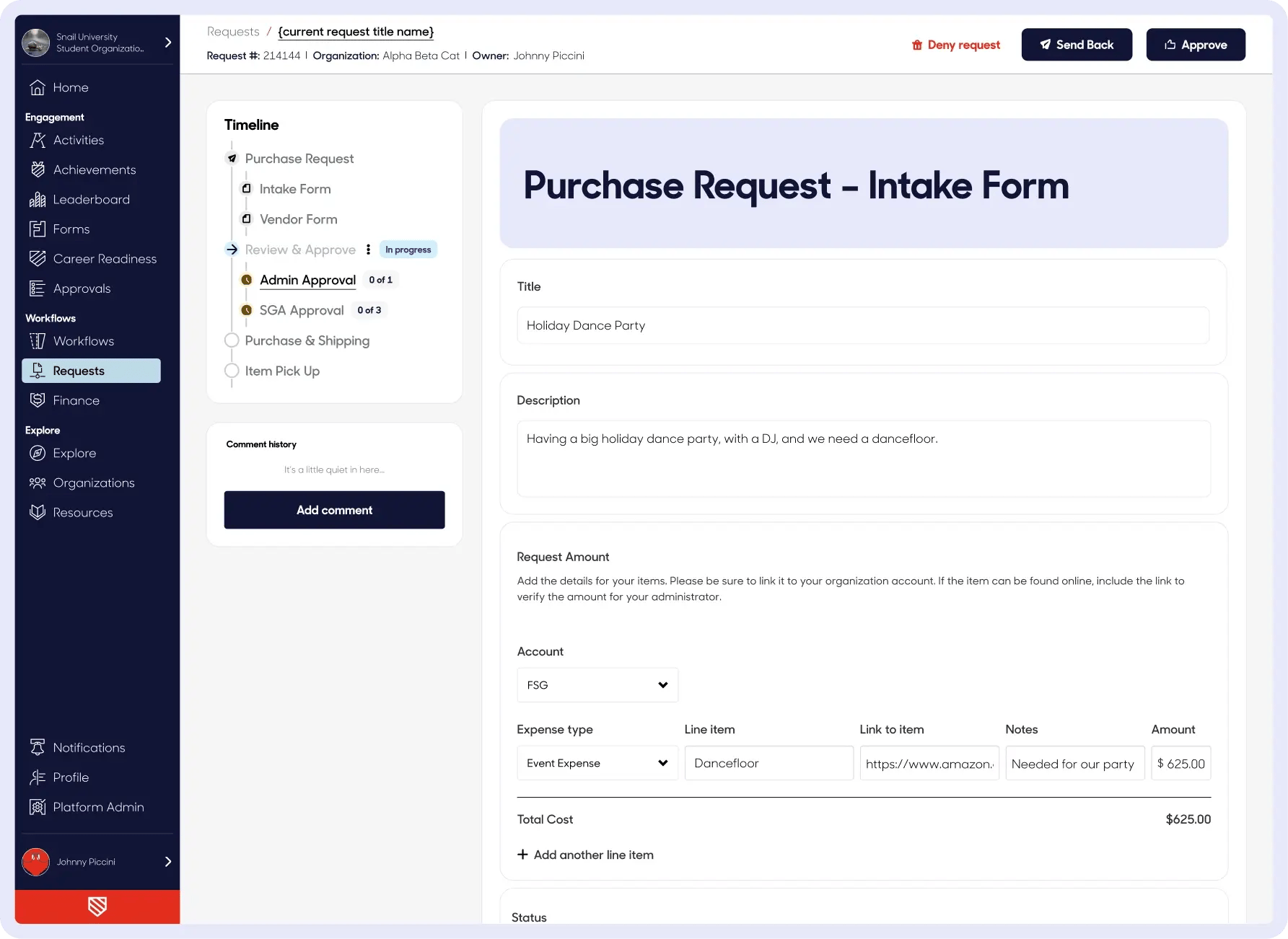Screen dimensions: 1288x939
Task: Click the Review & Approve arrow icon
Action: pos(232,250)
